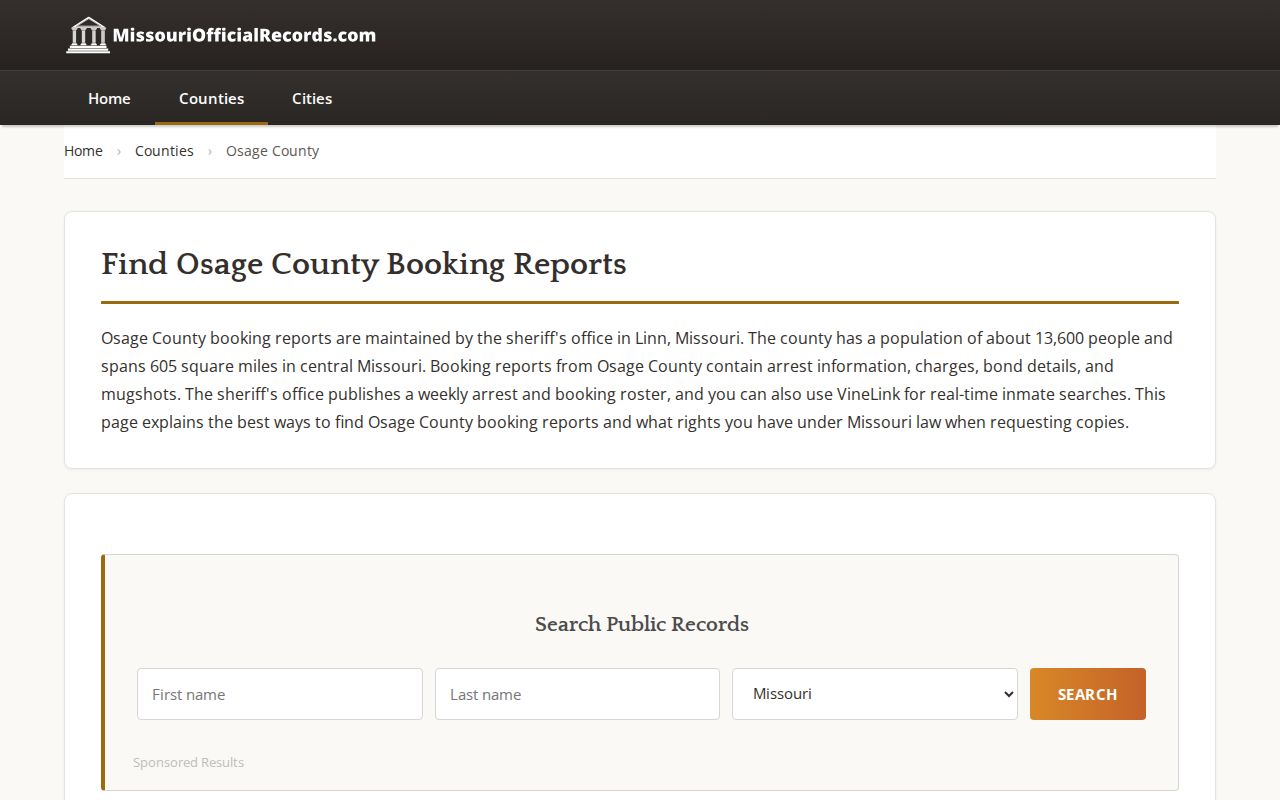This screenshot has height=800, width=1280.
Task: Focus the Last name input field
Action: (577, 694)
